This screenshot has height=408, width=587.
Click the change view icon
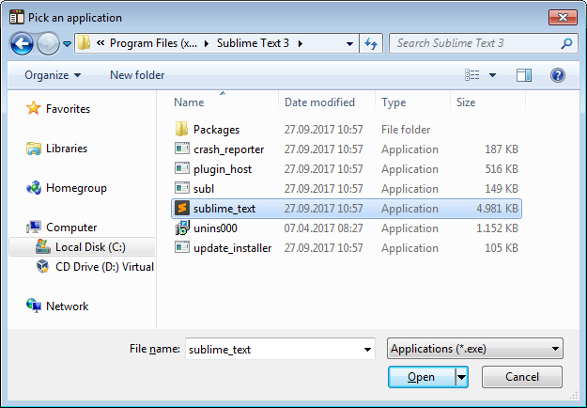(x=472, y=75)
